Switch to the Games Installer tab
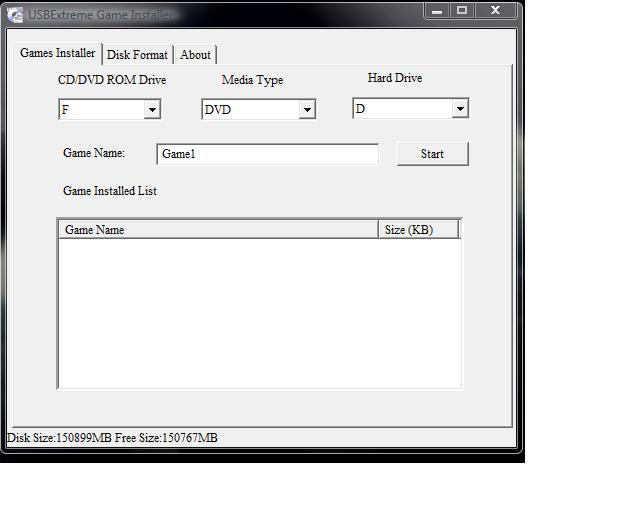 57,53
